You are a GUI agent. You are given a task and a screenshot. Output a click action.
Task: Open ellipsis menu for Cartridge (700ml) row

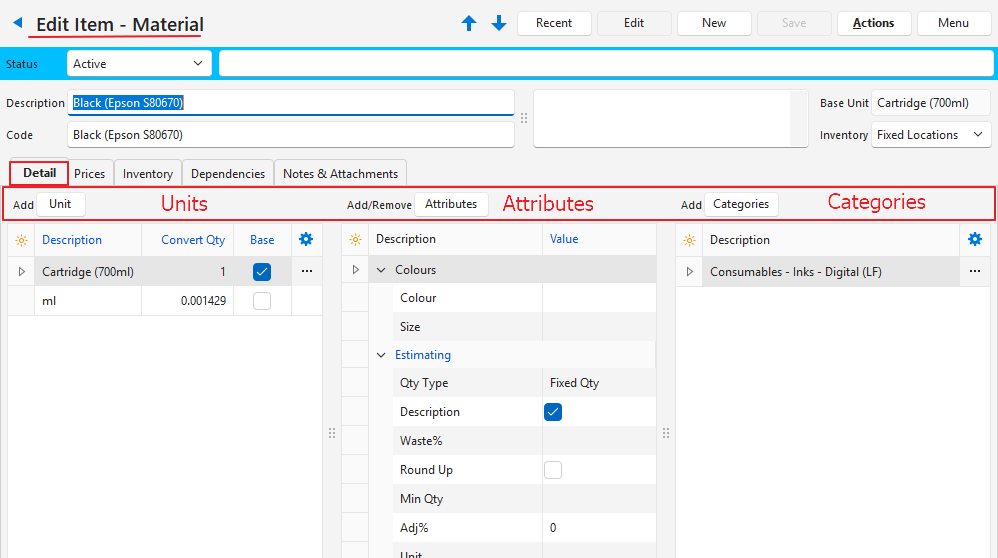click(306, 271)
